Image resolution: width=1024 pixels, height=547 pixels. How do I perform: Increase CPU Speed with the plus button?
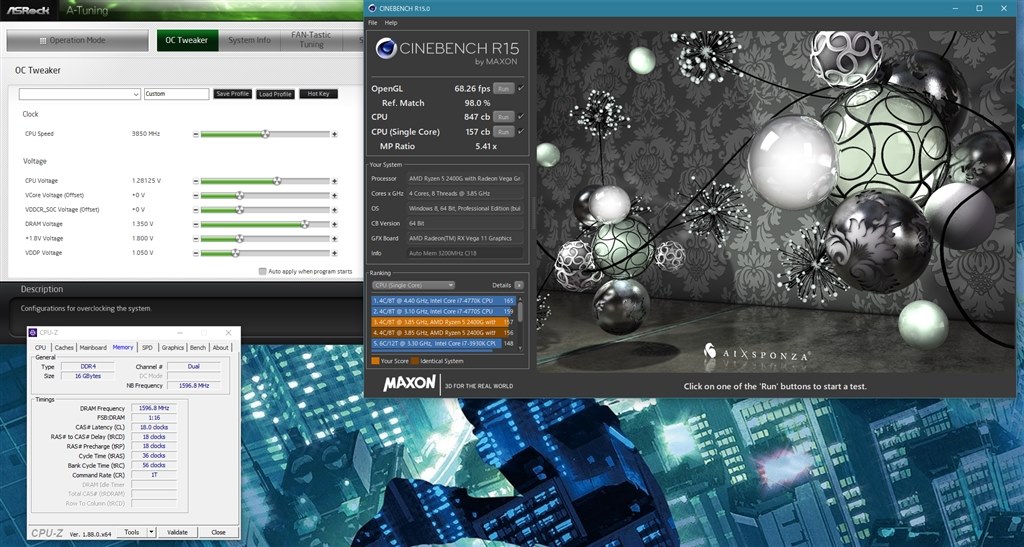pyautogui.click(x=334, y=134)
